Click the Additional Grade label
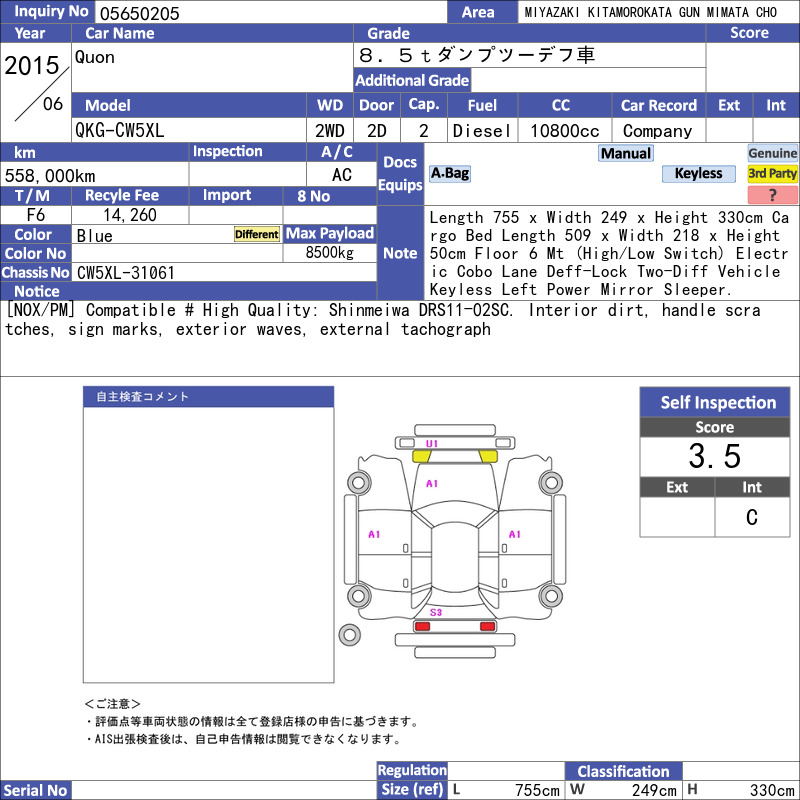Image resolution: width=800 pixels, height=800 pixels. 412,81
